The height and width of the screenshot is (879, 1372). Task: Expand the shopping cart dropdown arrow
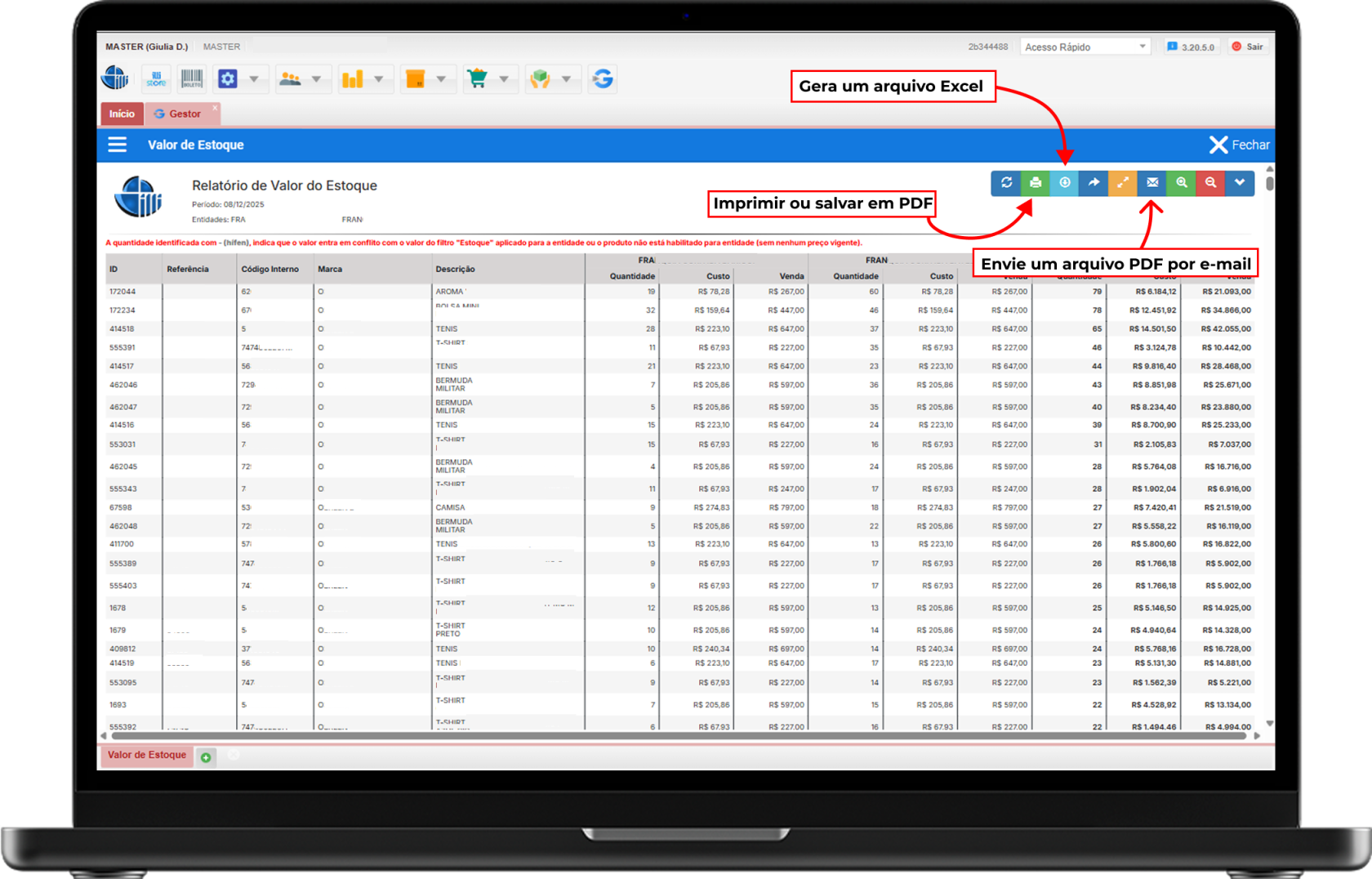(504, 79)
